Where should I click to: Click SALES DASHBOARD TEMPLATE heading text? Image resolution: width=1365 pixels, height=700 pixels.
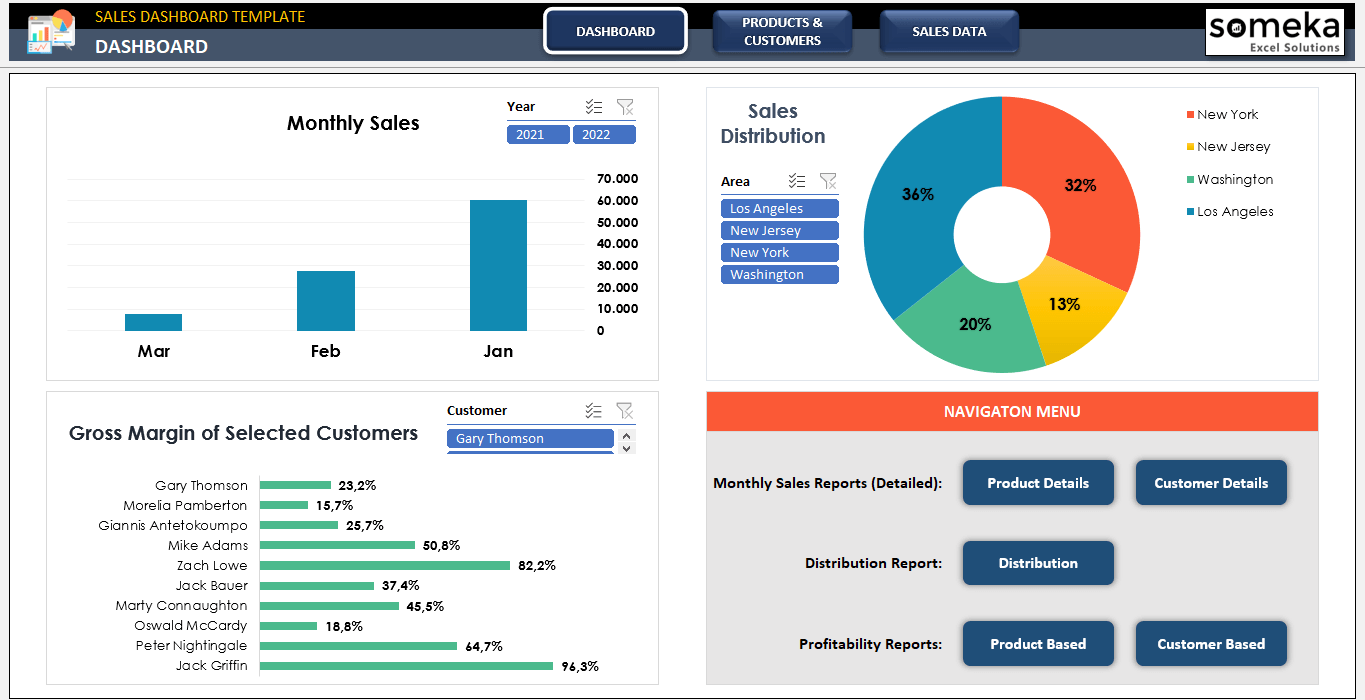coord(200,17)
